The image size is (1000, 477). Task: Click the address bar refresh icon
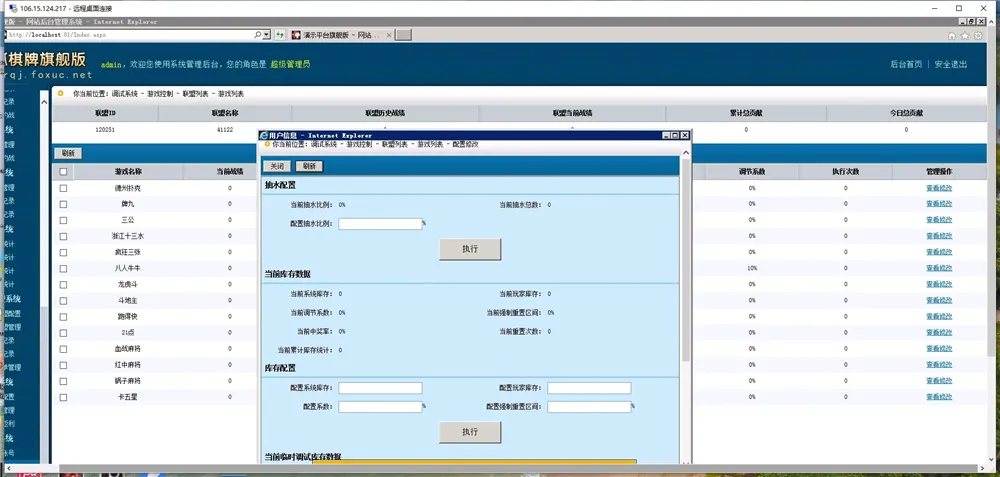[283, 35]
